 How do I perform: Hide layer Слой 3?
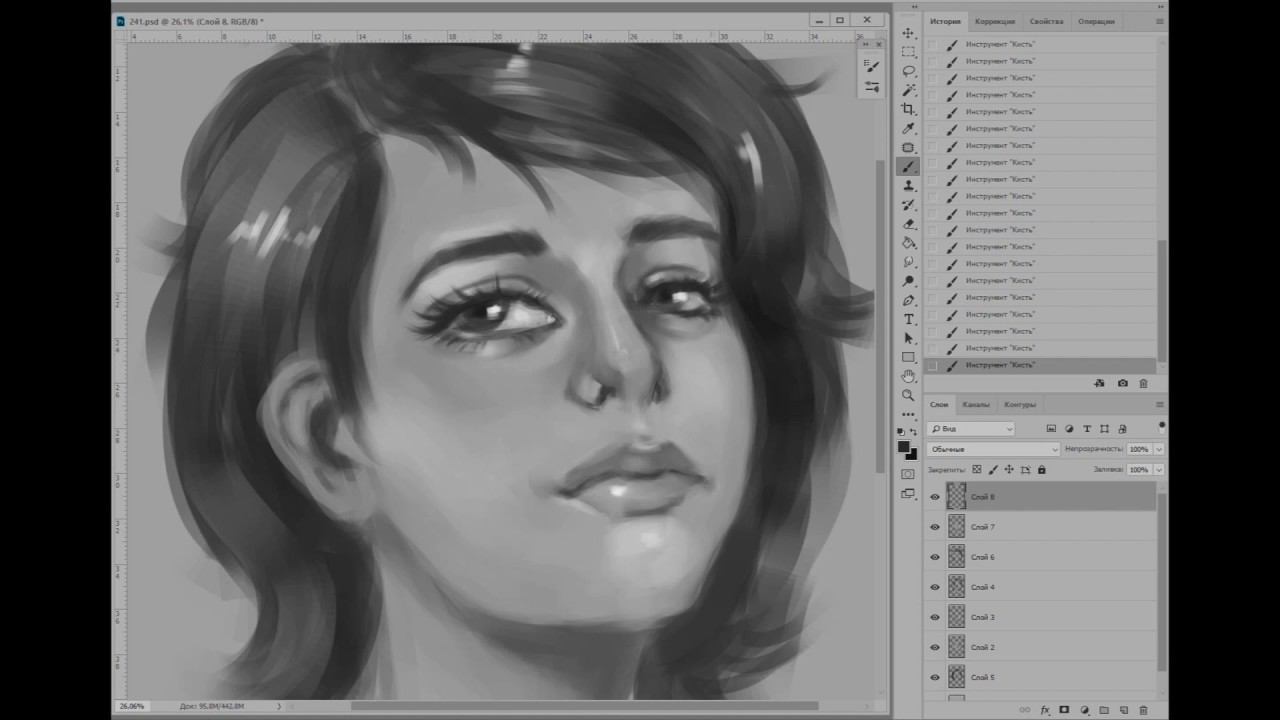935,617
